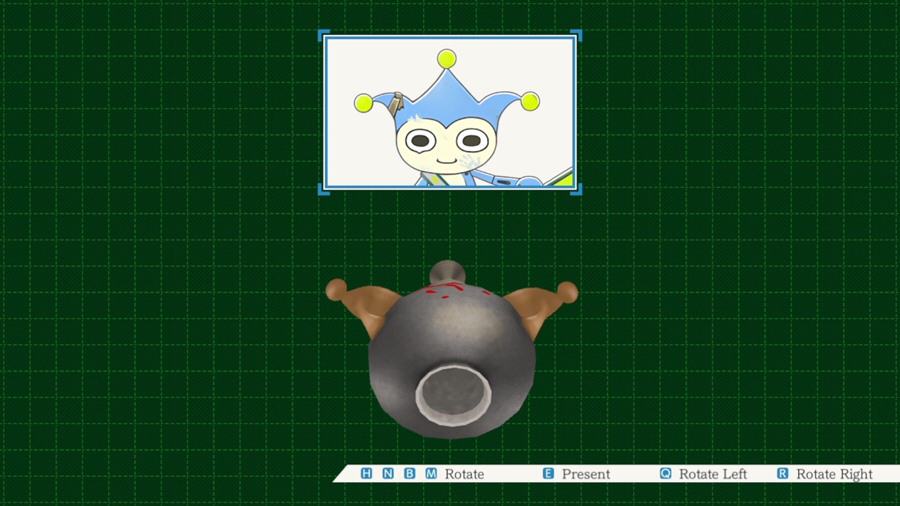
Task: Click the broken horn on the jester's hat
Action: click(x=395, y=104)
